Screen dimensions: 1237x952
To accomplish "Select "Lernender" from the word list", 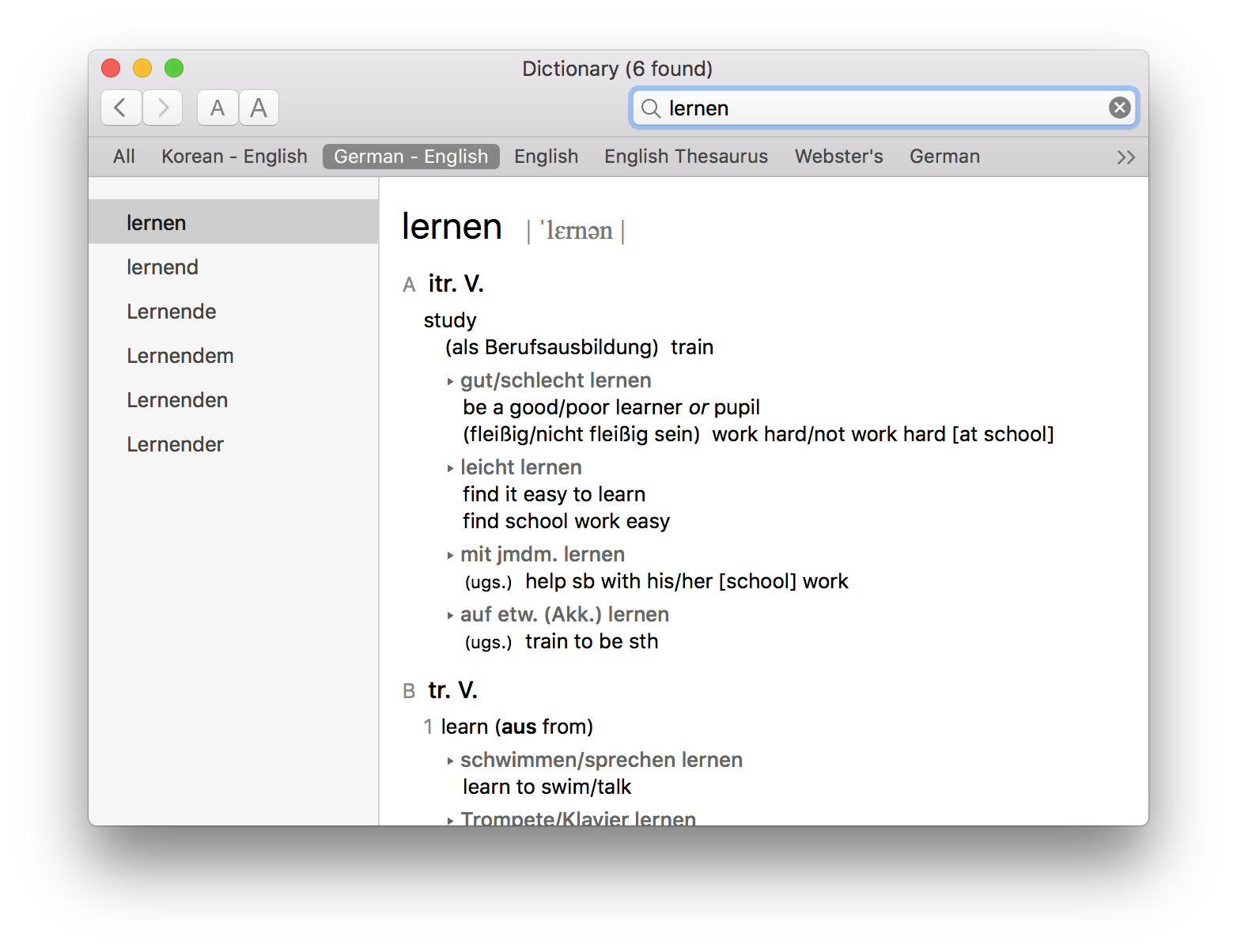I will (175, 444).
